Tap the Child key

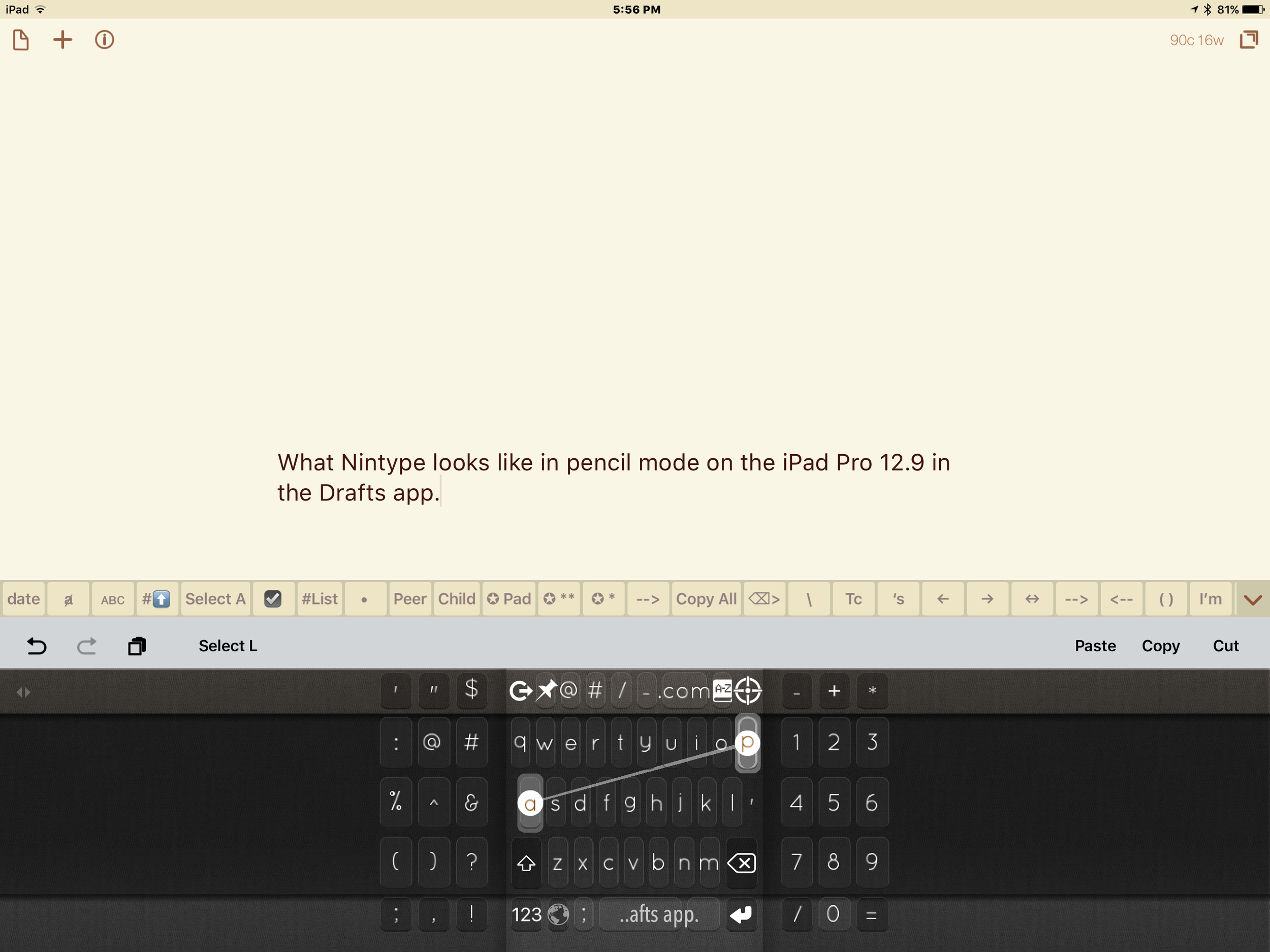(457, 599)
